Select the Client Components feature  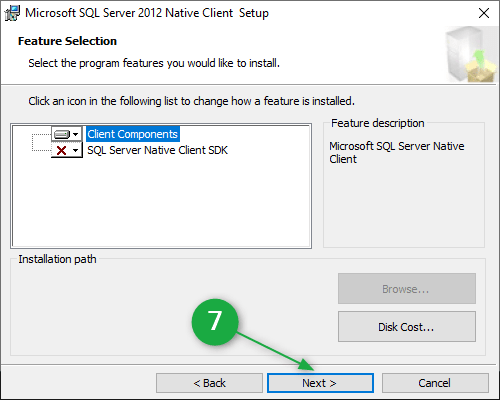[133, 134]
